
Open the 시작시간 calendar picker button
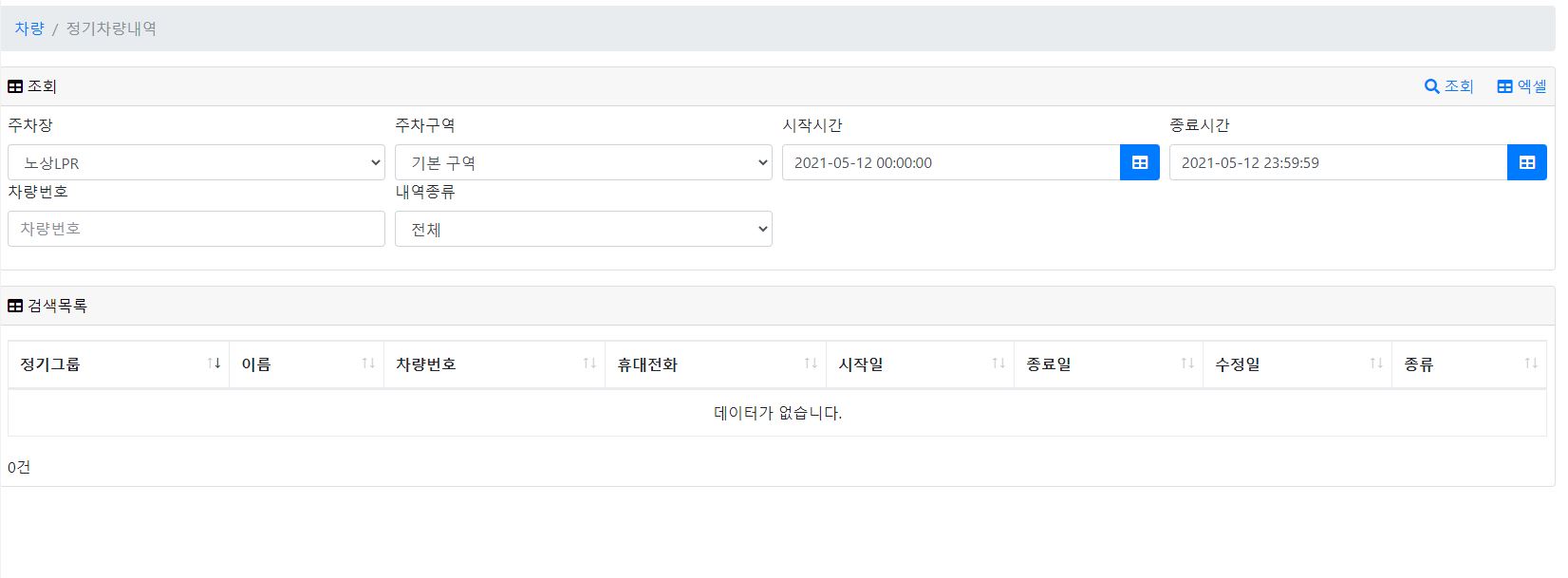click(1140, 162)
